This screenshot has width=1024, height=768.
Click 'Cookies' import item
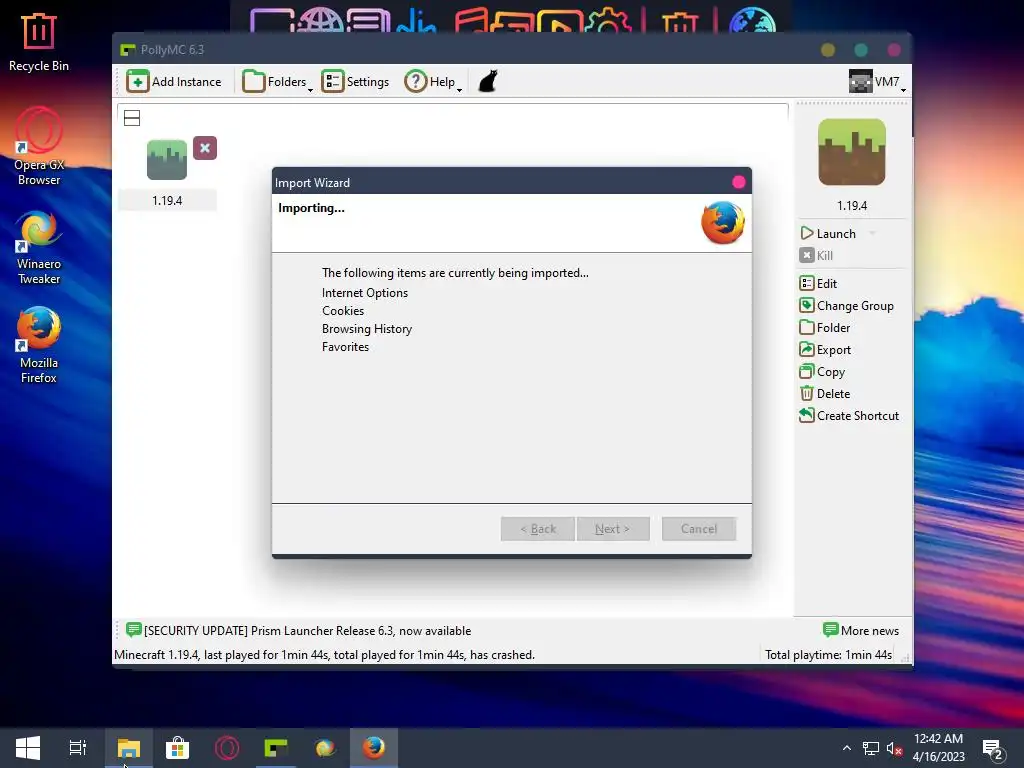[x=343, y=311]
